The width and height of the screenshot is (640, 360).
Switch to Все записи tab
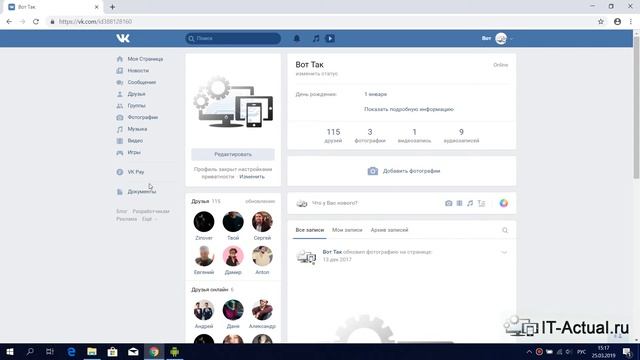[x=310, y=230]
